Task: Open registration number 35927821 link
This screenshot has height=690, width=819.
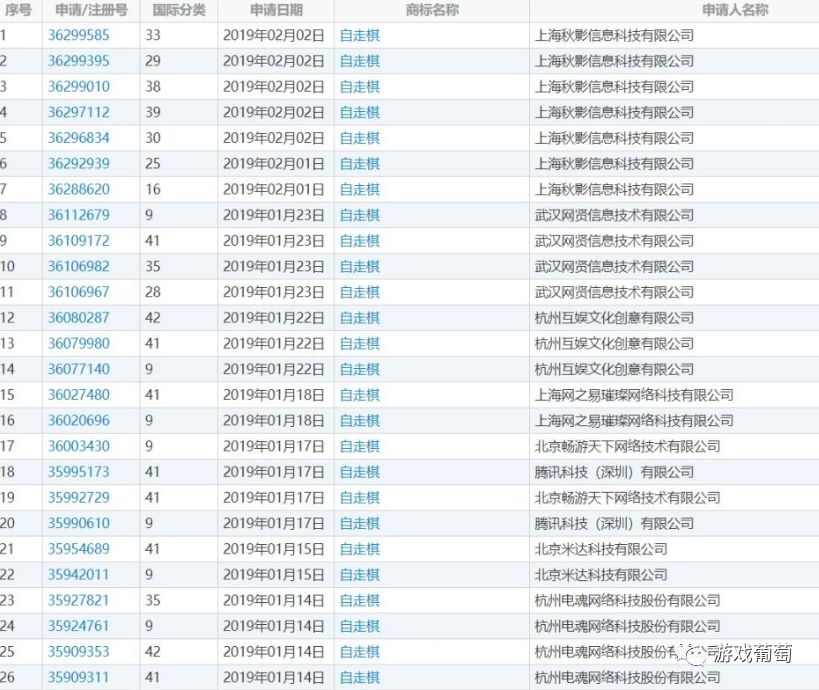Action: tap(79, 600)
